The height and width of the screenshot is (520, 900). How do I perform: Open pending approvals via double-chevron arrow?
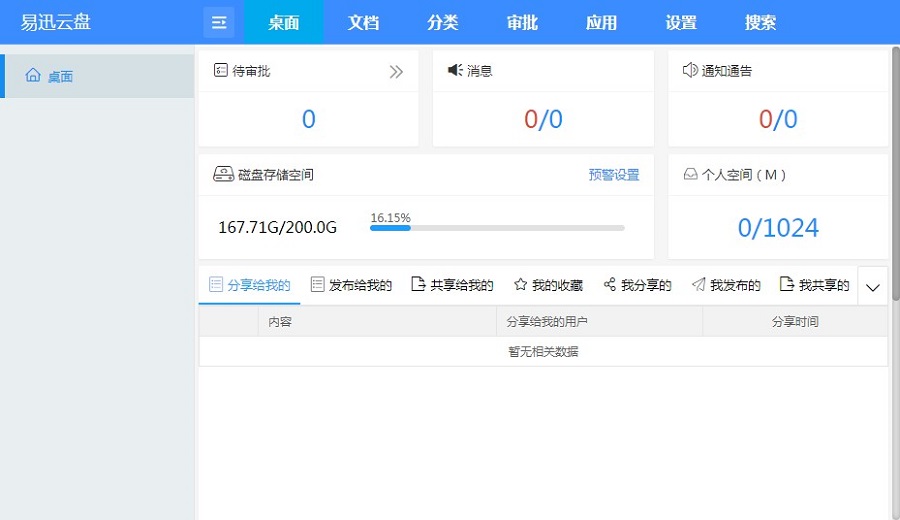coord(396,72)
